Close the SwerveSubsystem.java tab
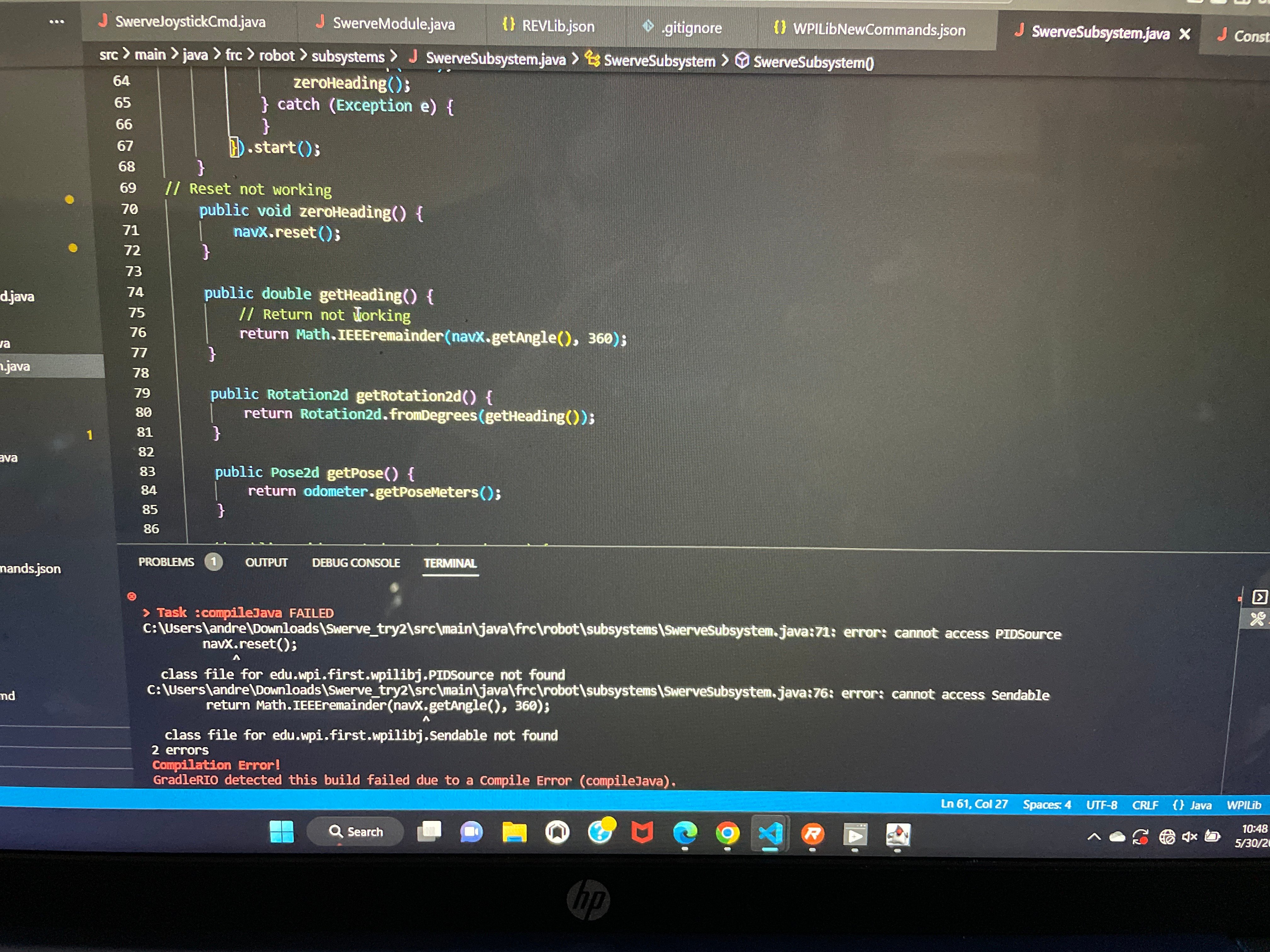Viewport: 1270px width, 952px height. pos(1184,34)
